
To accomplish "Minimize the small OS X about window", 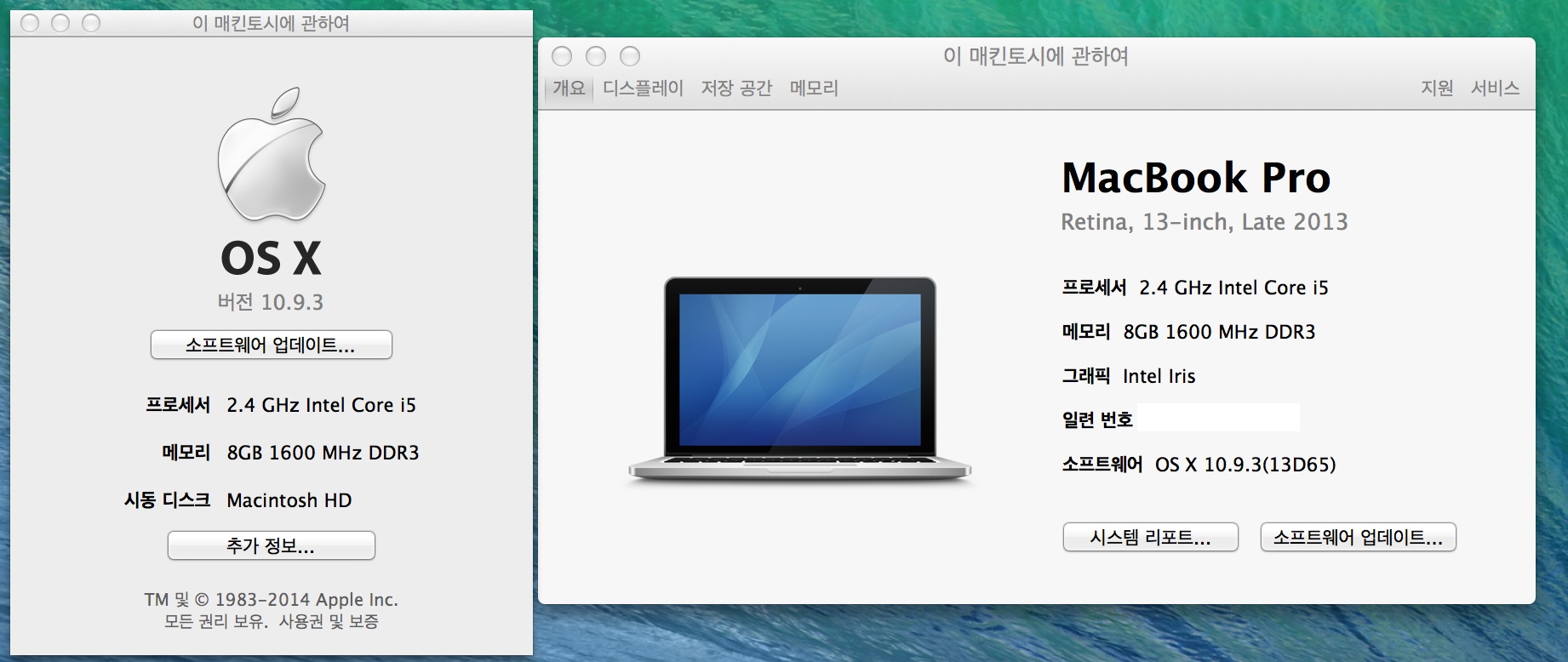I will pyautogui.click(x=60, y=23).
